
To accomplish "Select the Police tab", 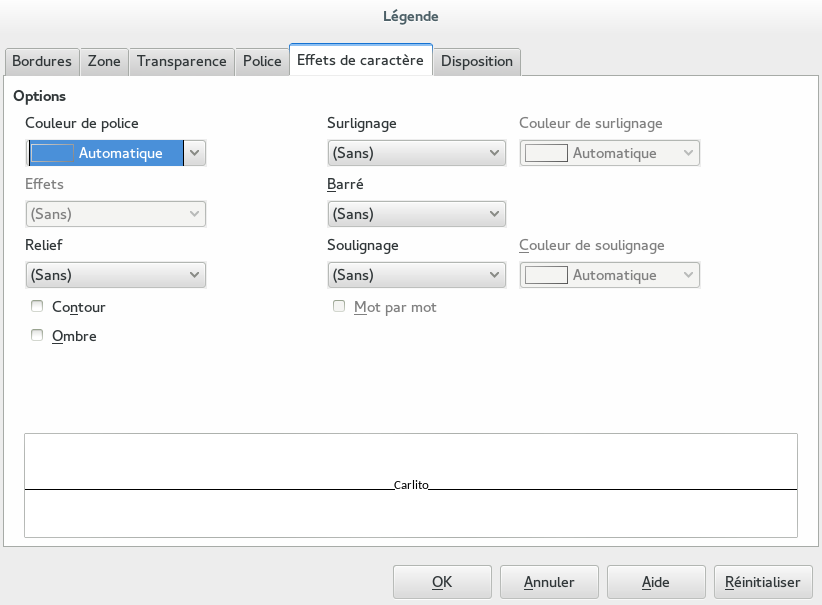I will (262, 61).
